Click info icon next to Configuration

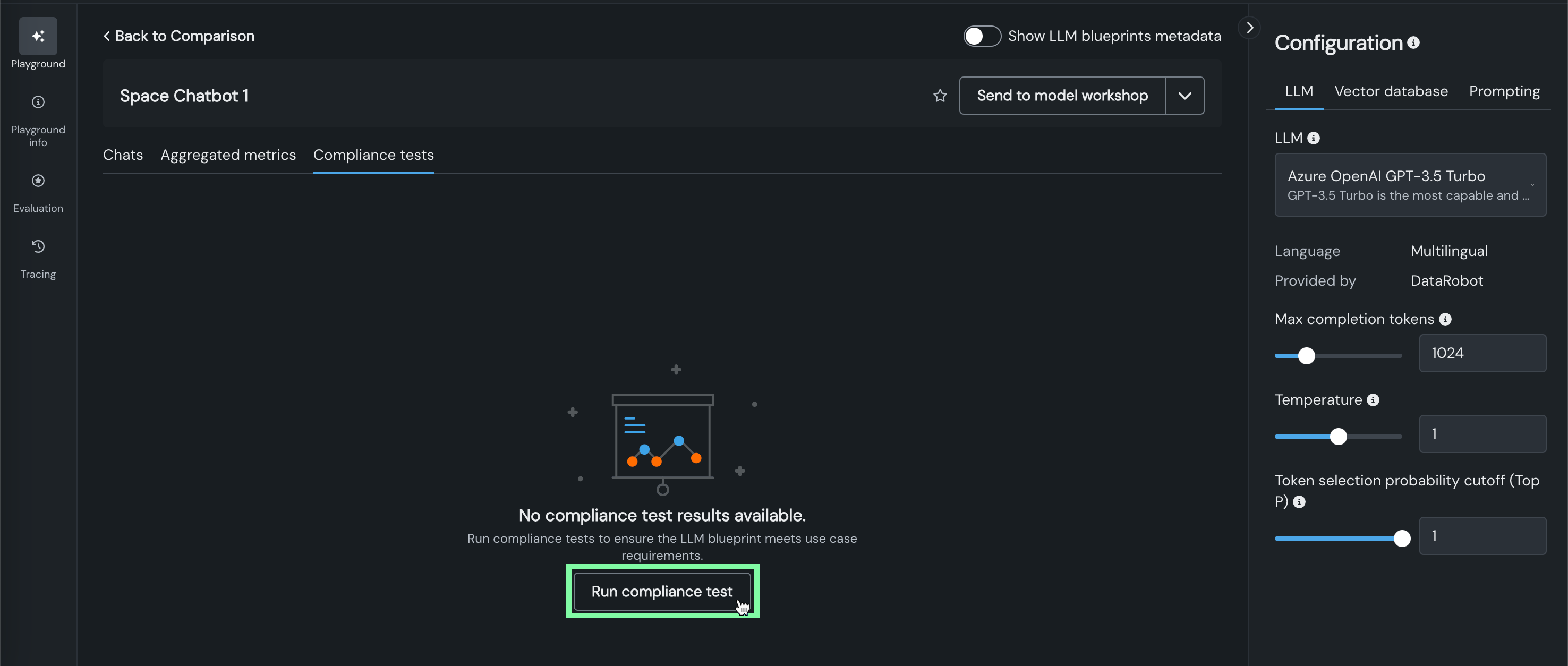[1413, 42]
